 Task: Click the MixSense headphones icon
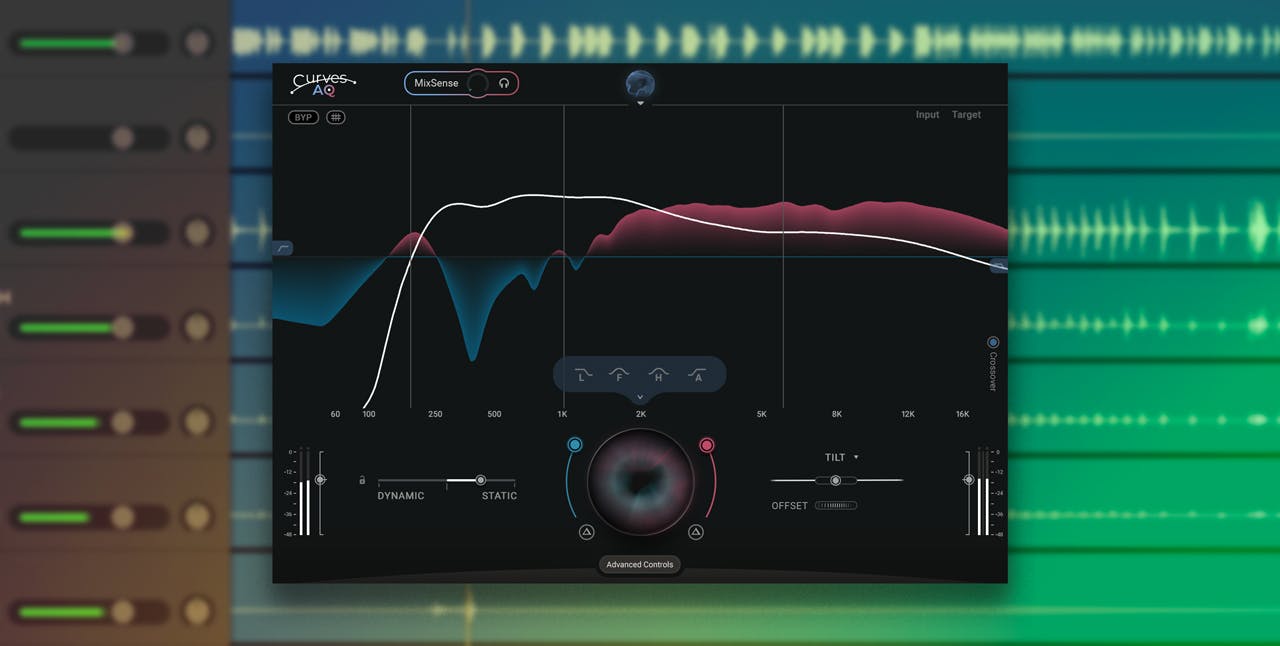click(x=504, y=83)
